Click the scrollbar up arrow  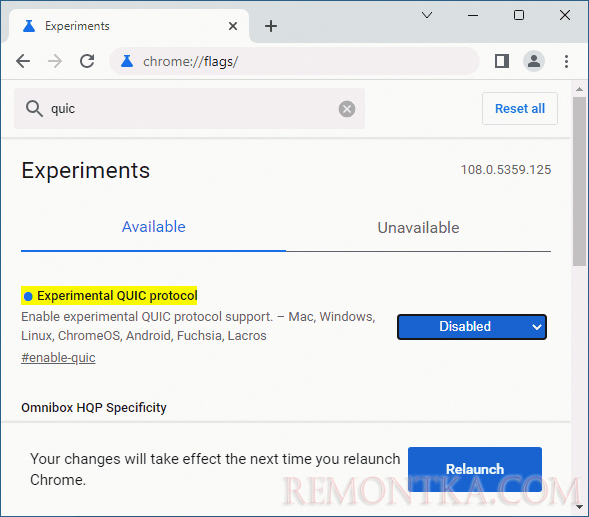coord(580,89)
